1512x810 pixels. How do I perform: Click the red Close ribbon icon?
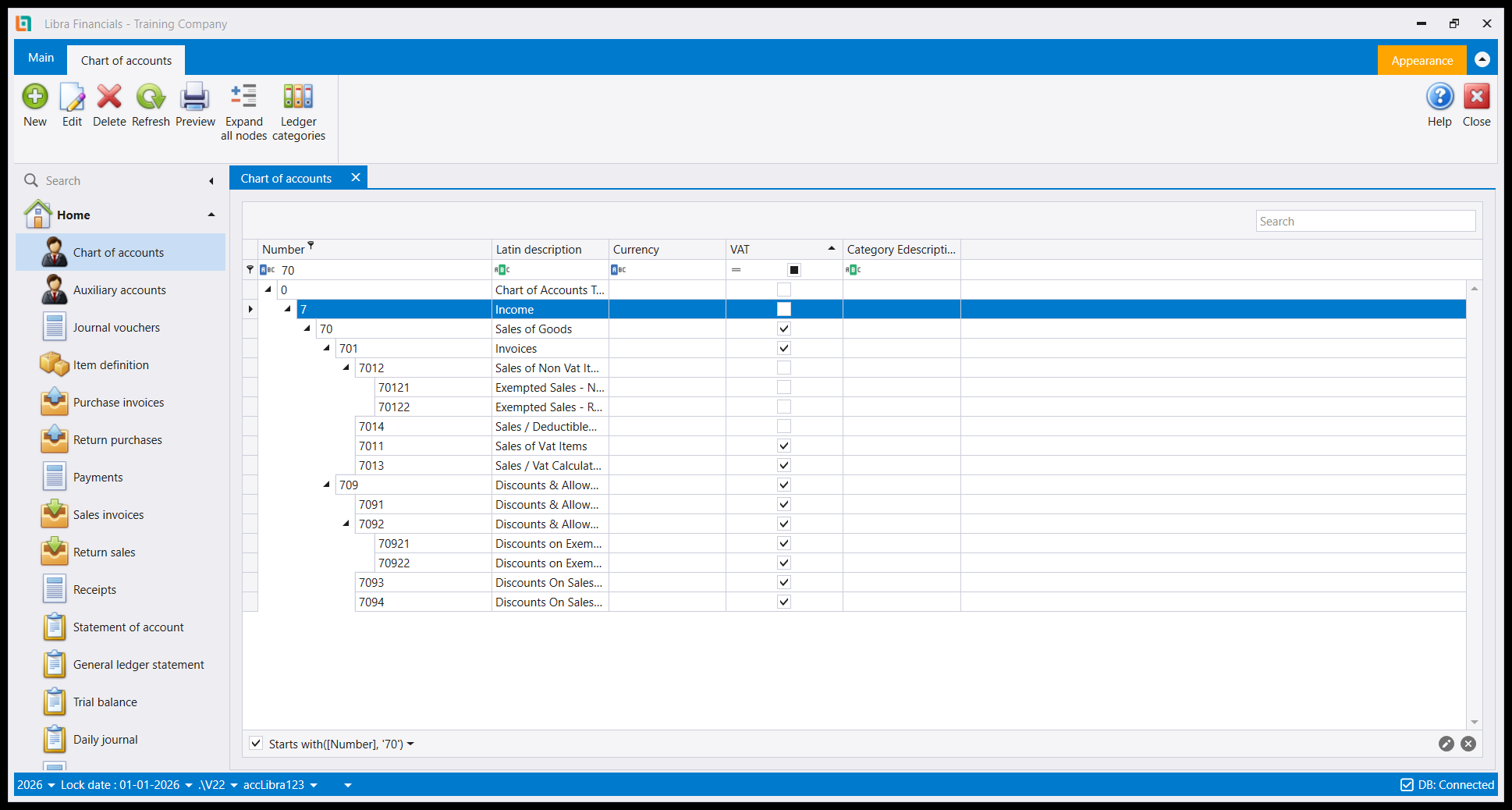click(x=1477, y=97)
